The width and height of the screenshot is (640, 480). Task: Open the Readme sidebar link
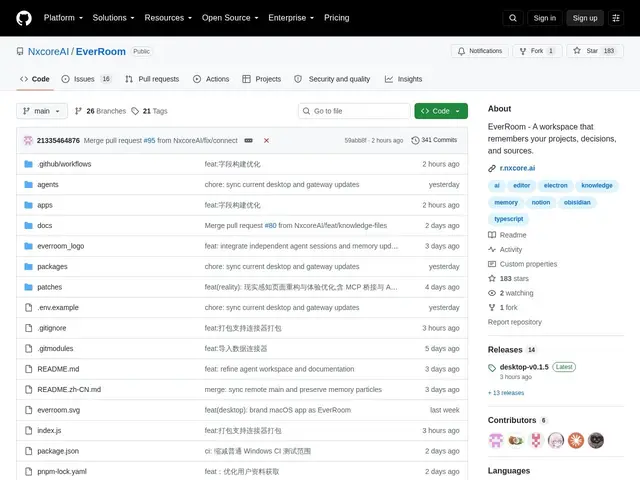coord(507,235)
